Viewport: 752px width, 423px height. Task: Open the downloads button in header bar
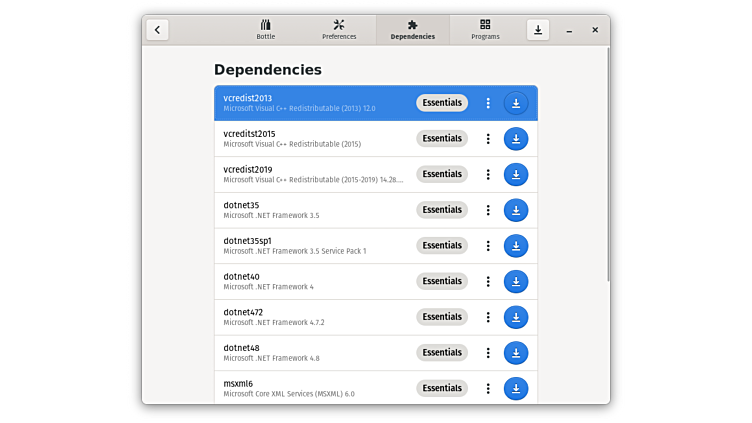coord(538,30)
